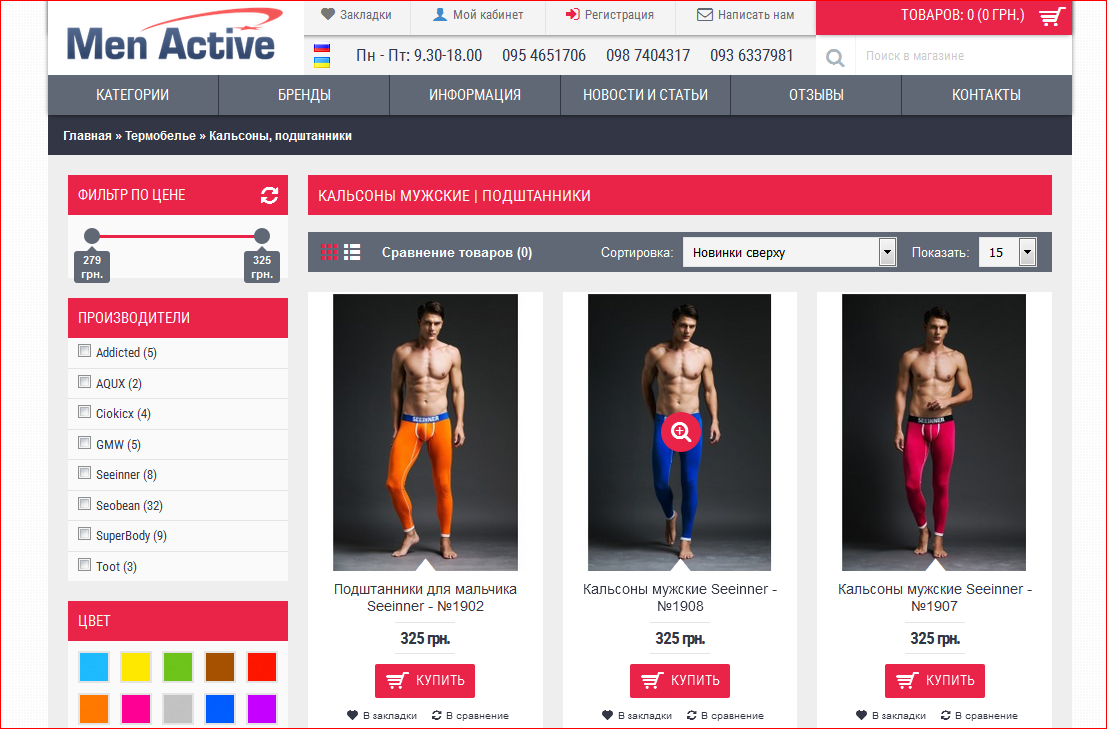Image resolution: width=1107 pixels, height=729 pixels.
Task: Click the maximum price slider handle
Action: 262,236
